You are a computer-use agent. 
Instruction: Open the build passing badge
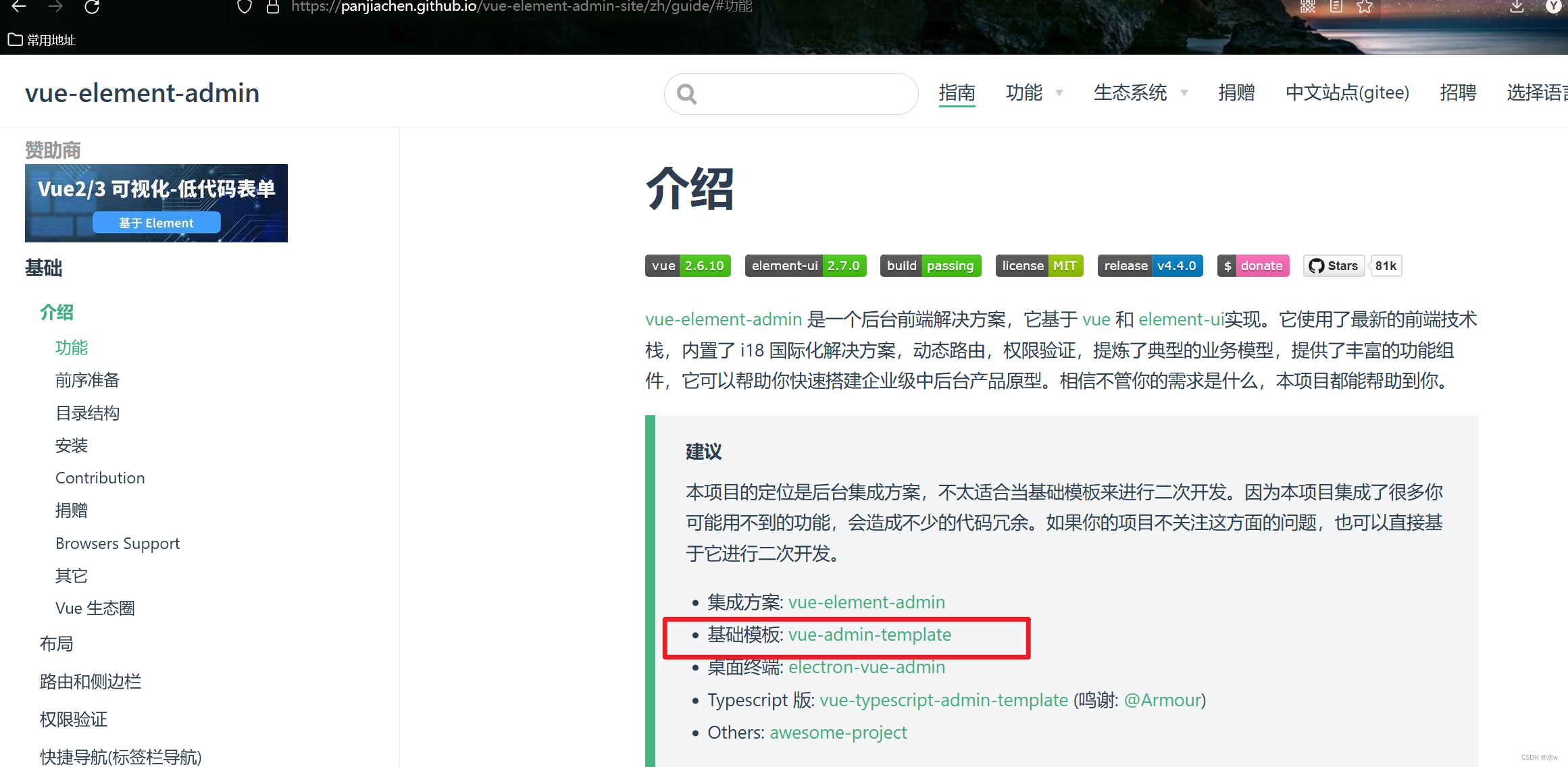[930, 266]
